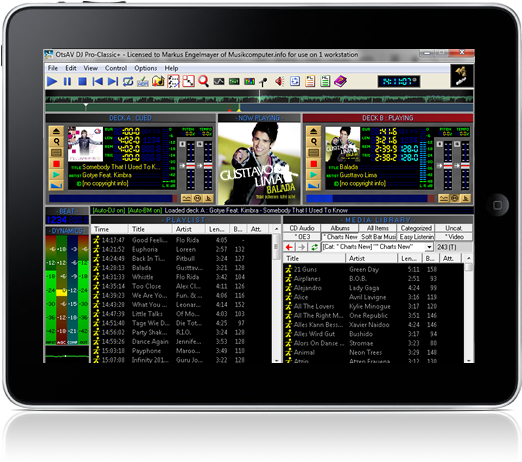Choose the Soft Bar Music category button

pyautogui.click(x=378, y=237)
